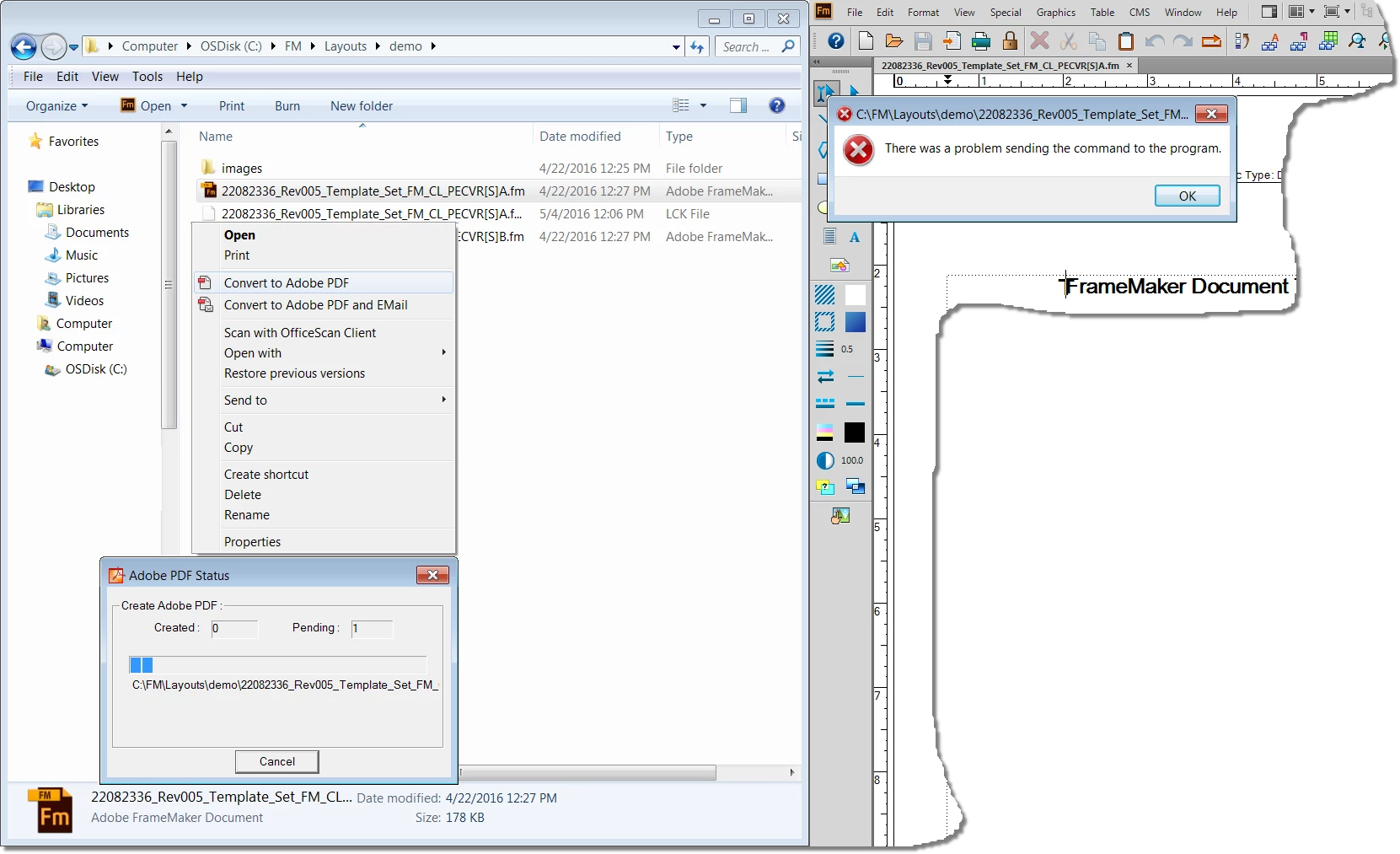Image resolution: width=1400 pixels, height=854 pixels.
Task: Open the Tools menu in Explorer
Action: pos(148,77)
